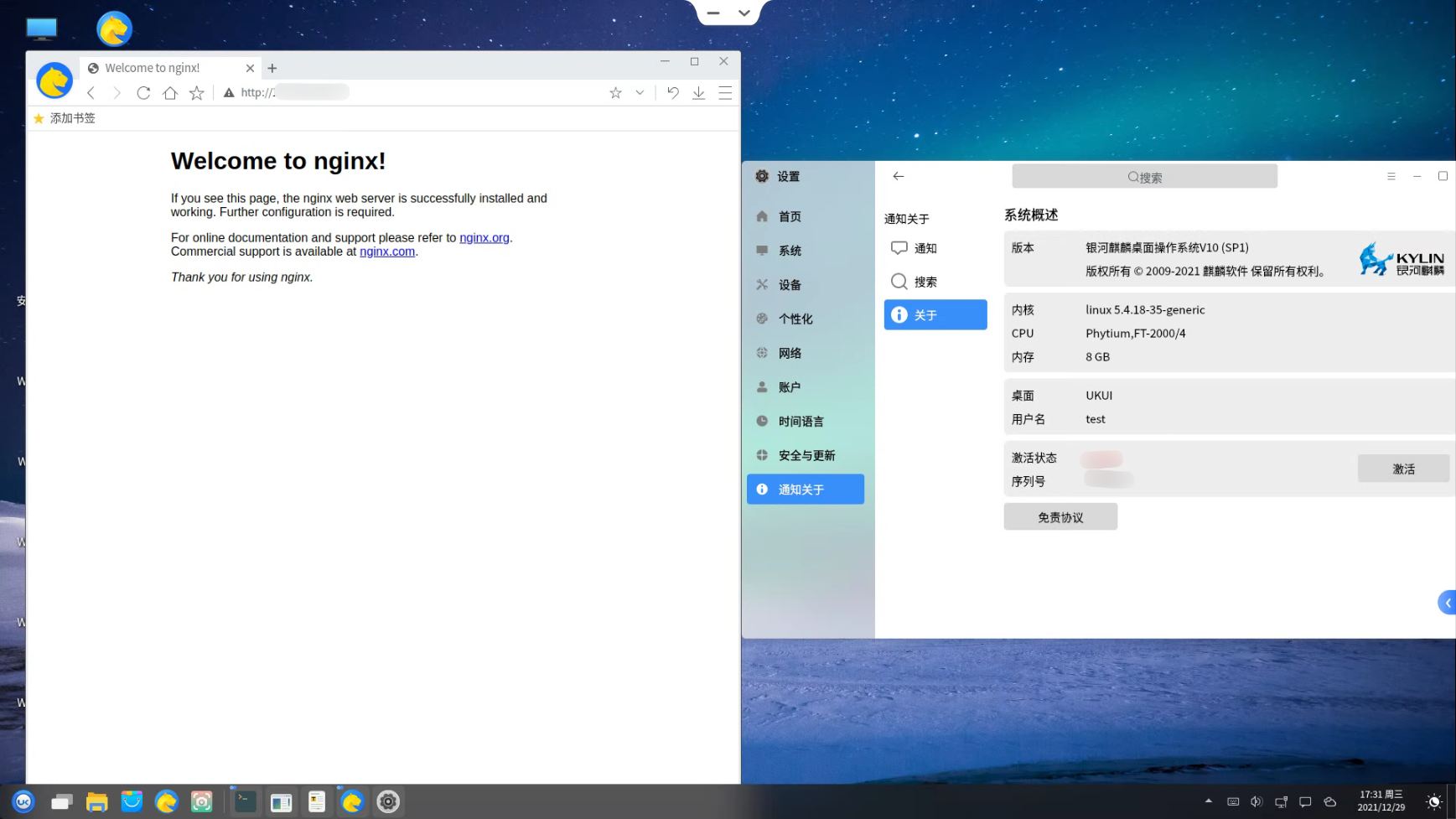
Task: Switch to the Settings gear in taskbar
Action: point(388,802)
